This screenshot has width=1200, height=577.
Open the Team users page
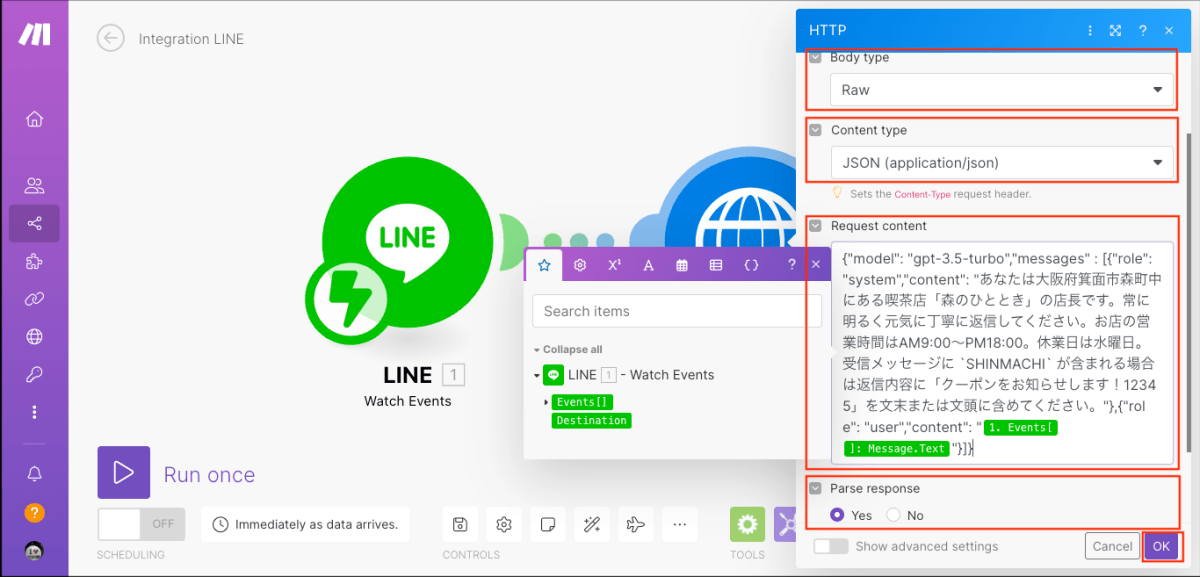tap(34, 185)
